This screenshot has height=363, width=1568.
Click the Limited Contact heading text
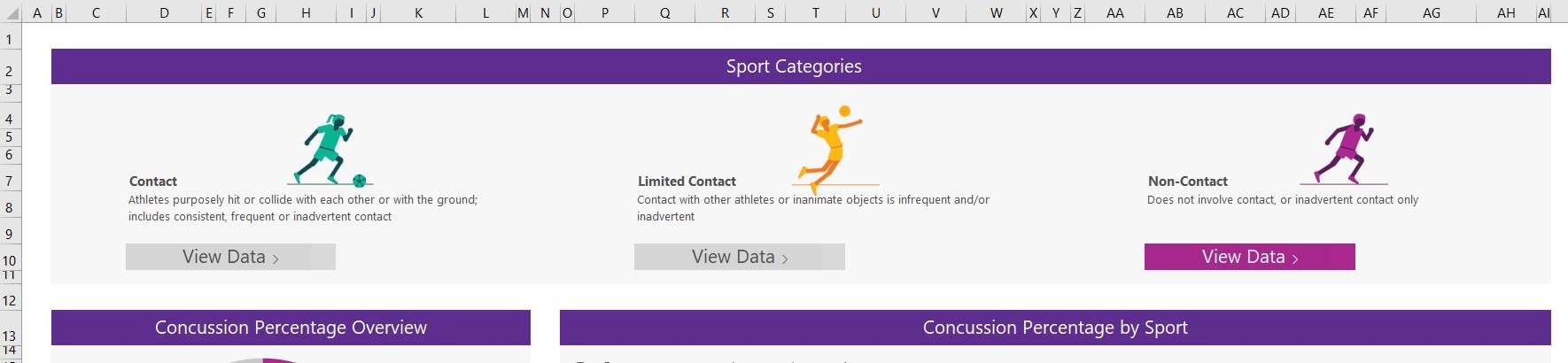click(x=687, y=181)
